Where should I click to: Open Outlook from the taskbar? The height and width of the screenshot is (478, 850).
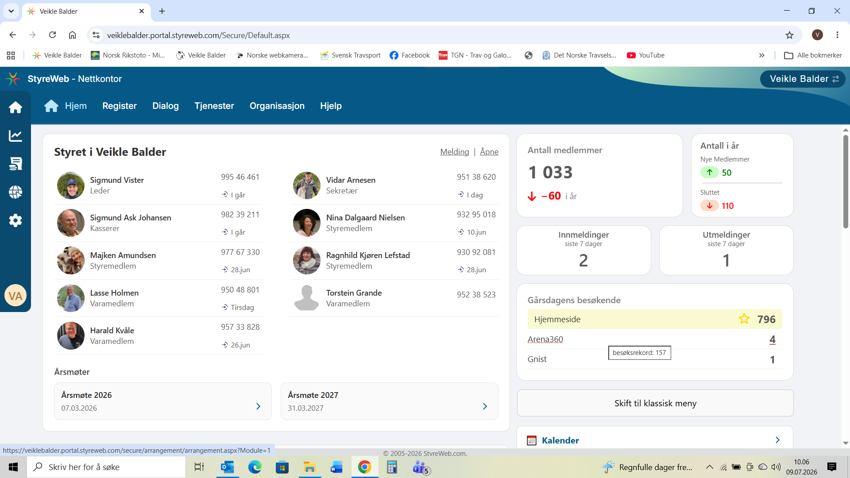227,467
